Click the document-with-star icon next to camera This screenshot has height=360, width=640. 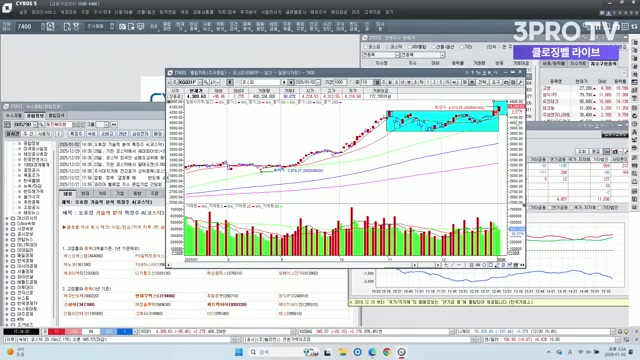131,27
